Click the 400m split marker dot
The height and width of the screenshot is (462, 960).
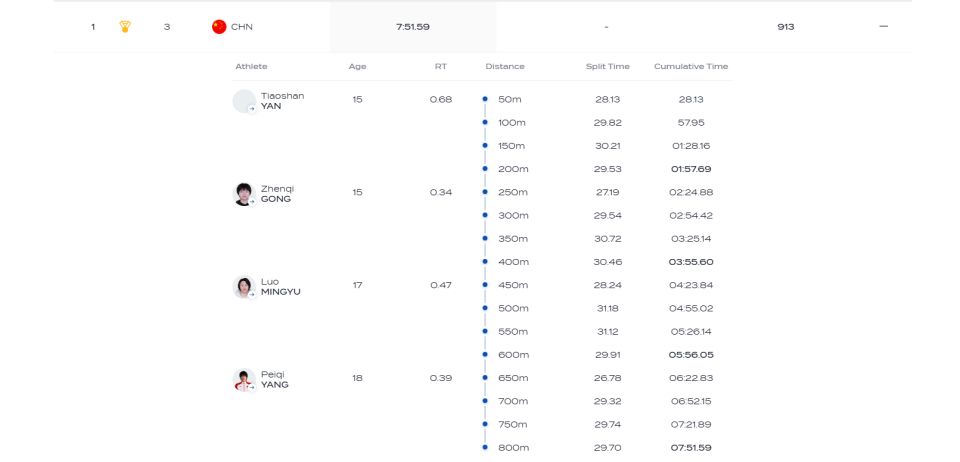coord(485,262)
